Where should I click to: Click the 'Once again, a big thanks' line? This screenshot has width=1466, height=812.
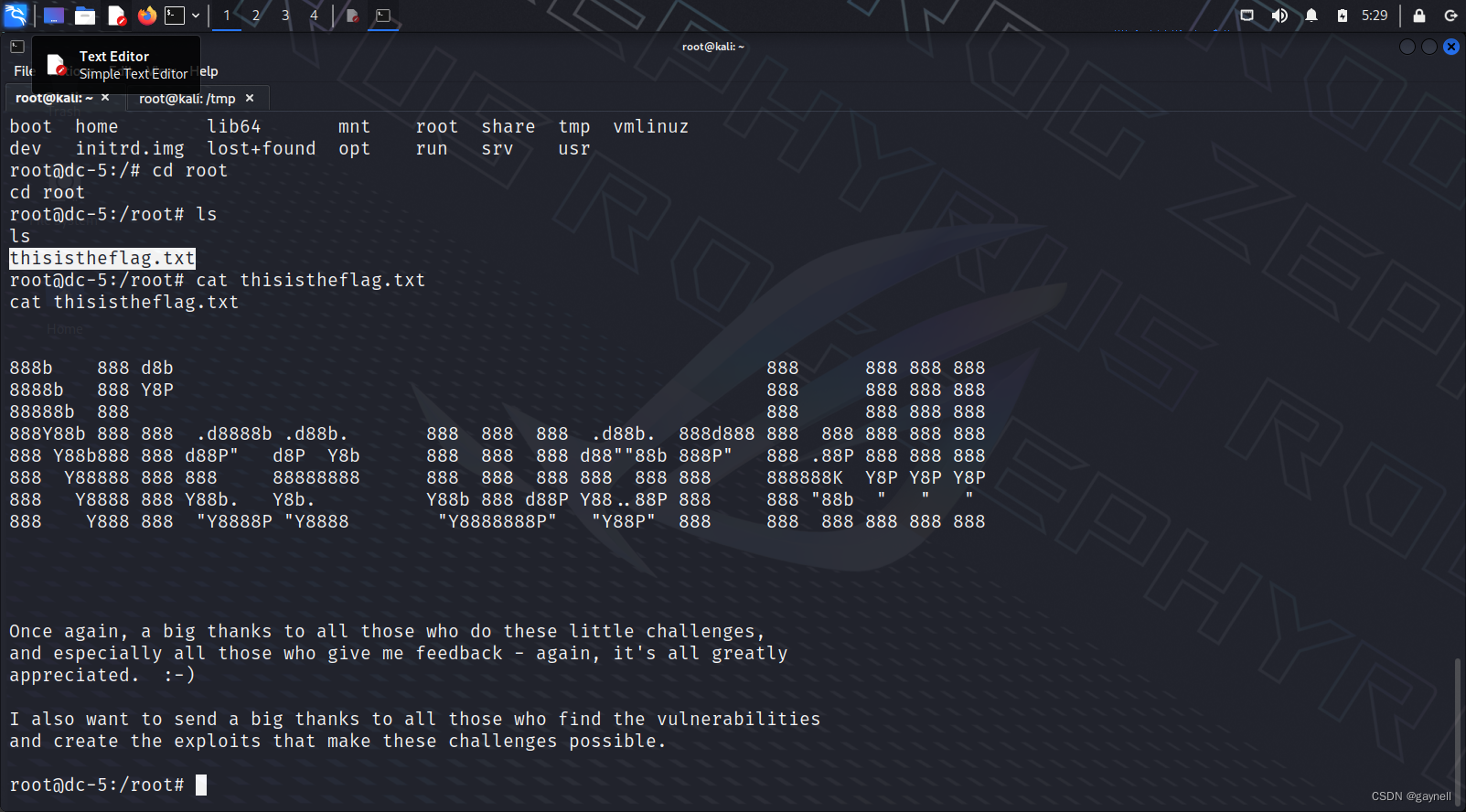[x=388, y=632]
